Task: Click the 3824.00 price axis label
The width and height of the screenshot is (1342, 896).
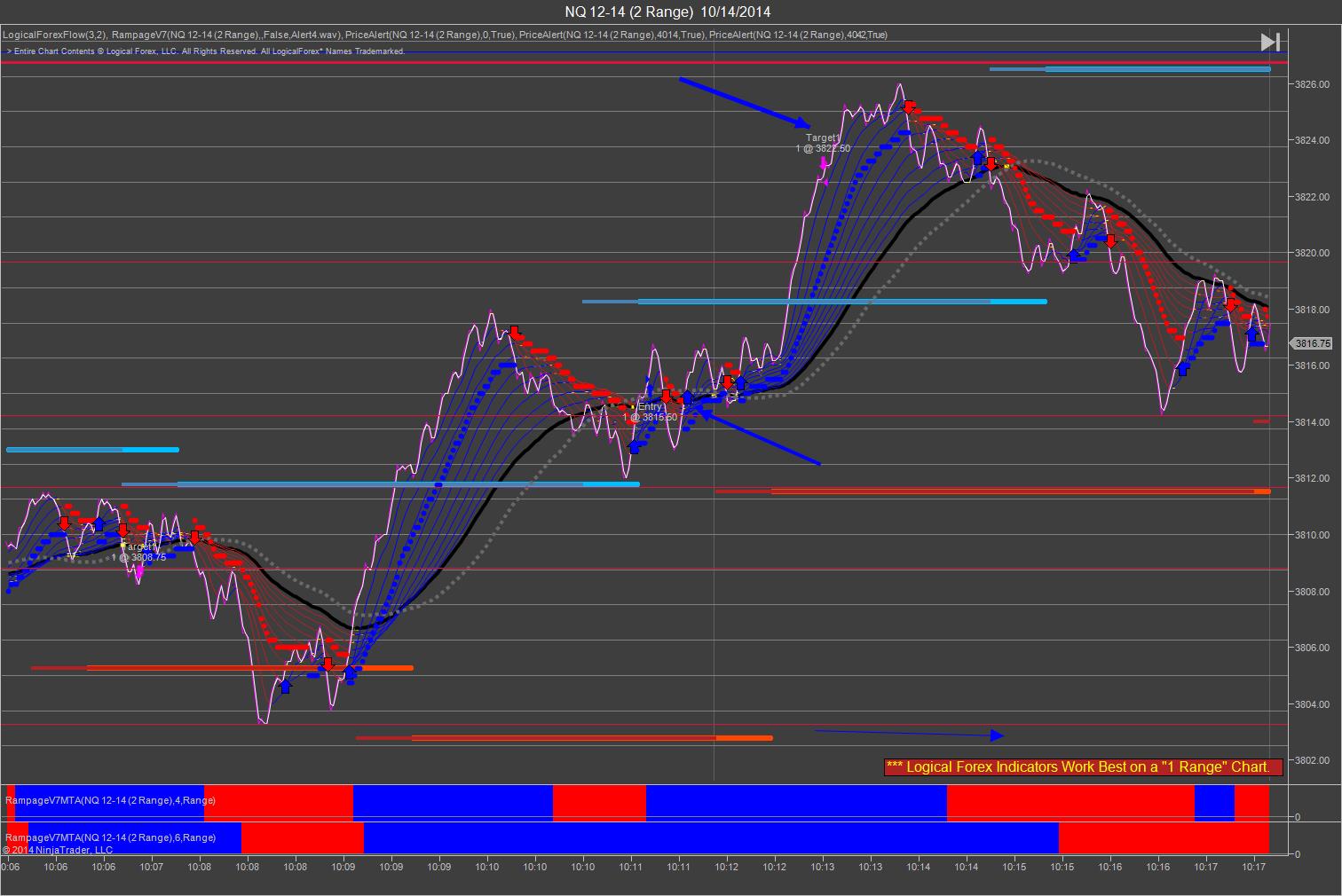Action: [1312, 140]
